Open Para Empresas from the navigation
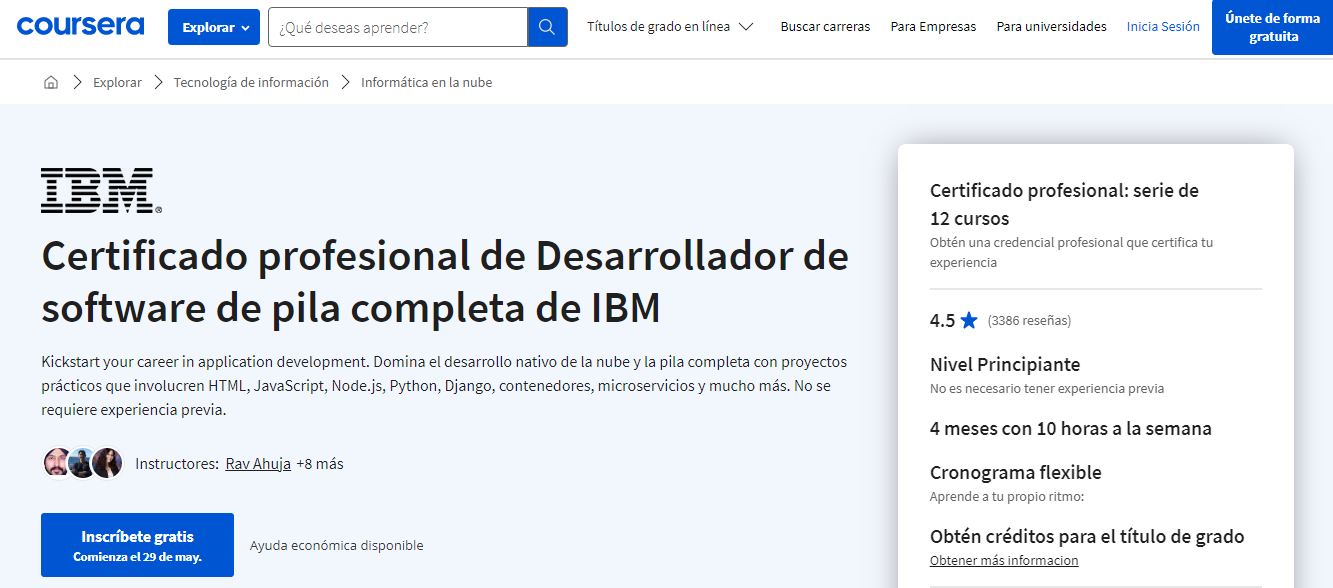This screenshot has height=588, width=1333. pos(933,27)
